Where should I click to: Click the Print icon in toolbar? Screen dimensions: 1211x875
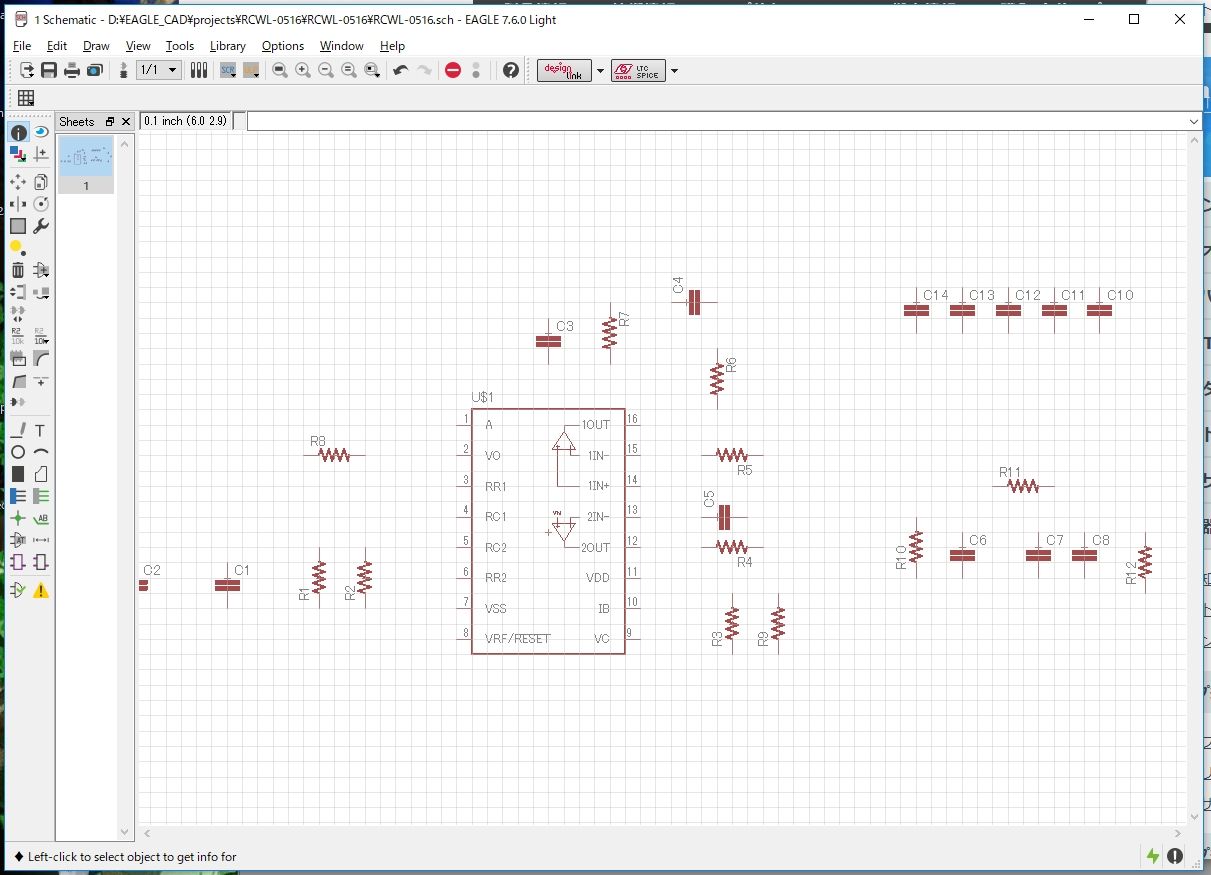72,70
